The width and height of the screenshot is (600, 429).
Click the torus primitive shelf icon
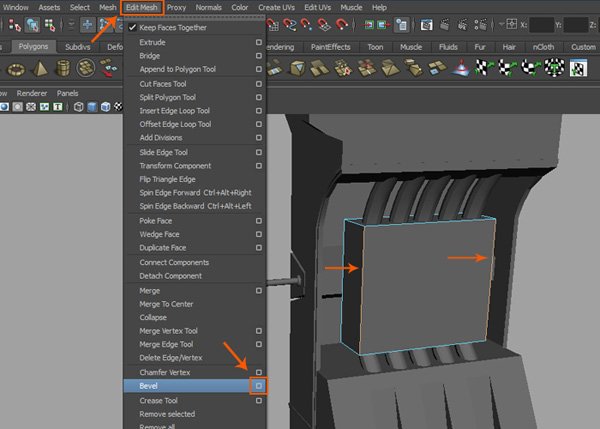(16, 69)
